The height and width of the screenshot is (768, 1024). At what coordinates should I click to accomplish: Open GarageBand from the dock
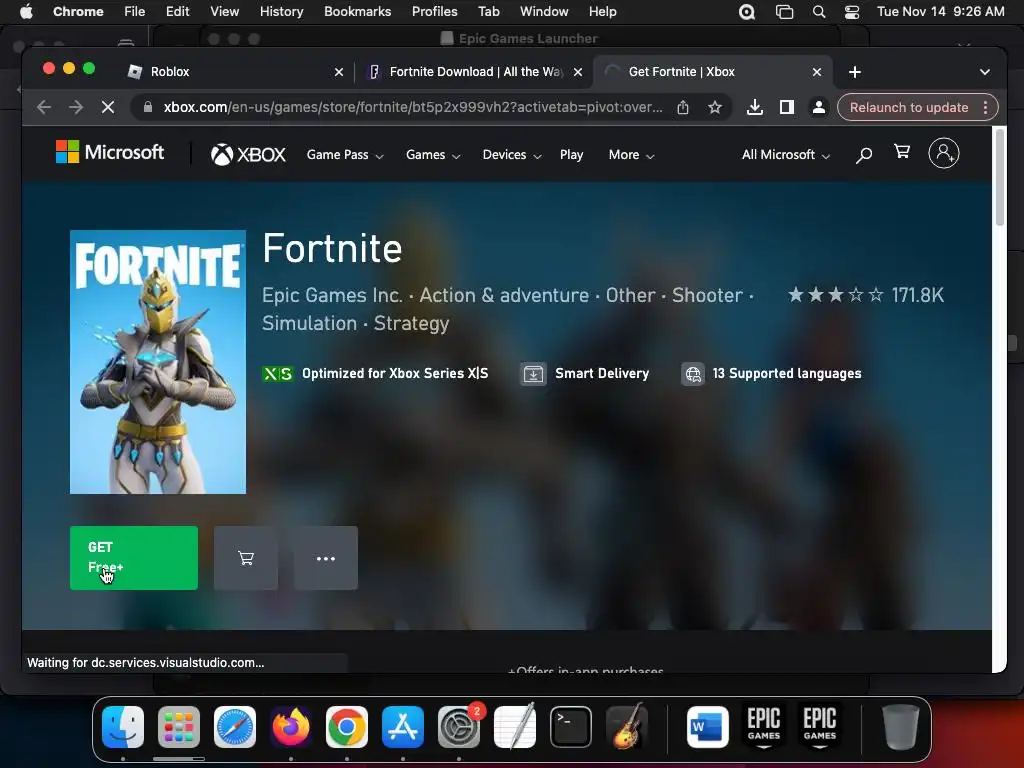[627, 727]
